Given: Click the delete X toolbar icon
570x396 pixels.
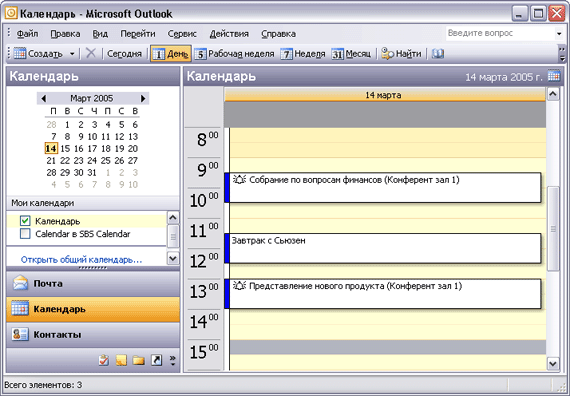Looking at the screenshot, I should coord(91,53).
